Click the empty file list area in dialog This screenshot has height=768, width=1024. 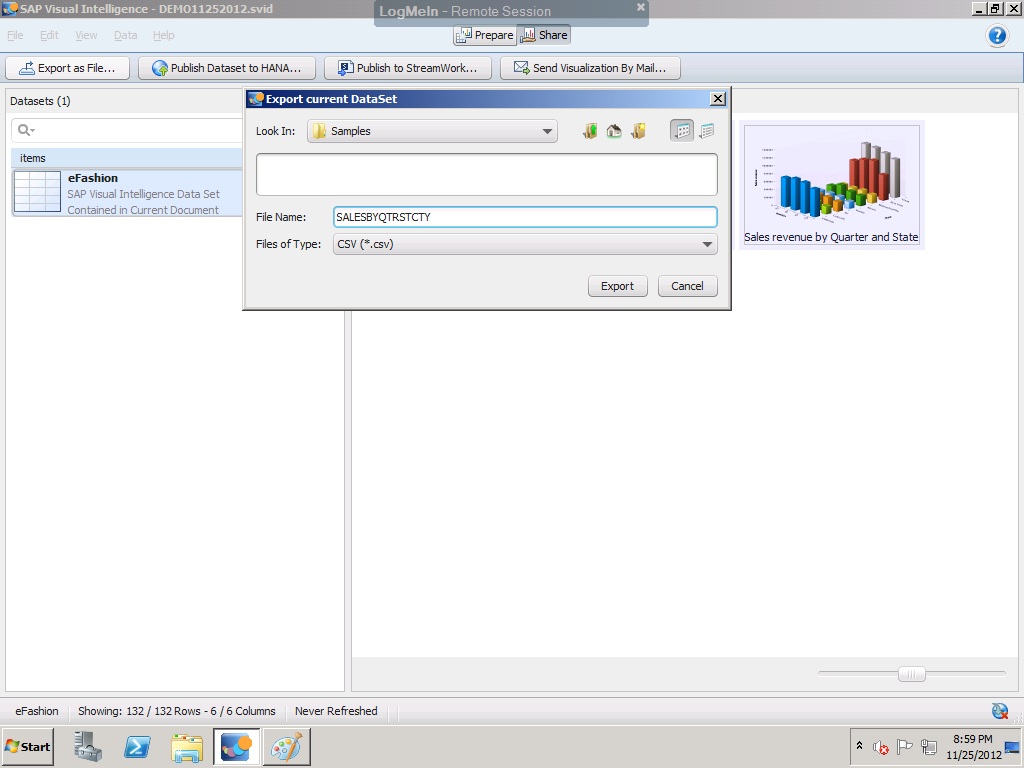click(x=487, y=174)
